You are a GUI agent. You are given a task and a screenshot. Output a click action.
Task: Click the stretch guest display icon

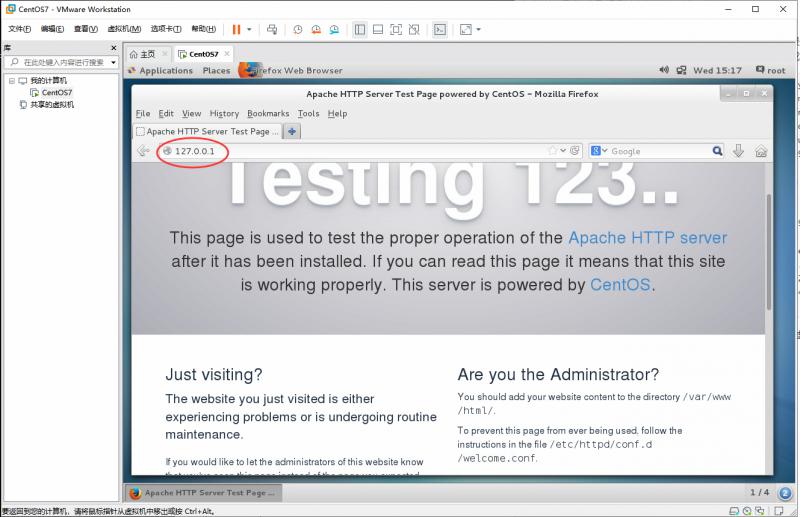coord(466,30)
